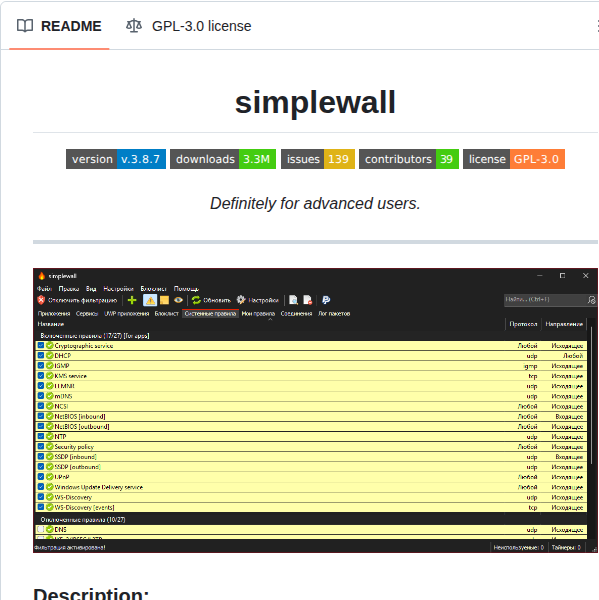Switch to the Сервисы tab
The image size is (599, 600).
(87, 313)
